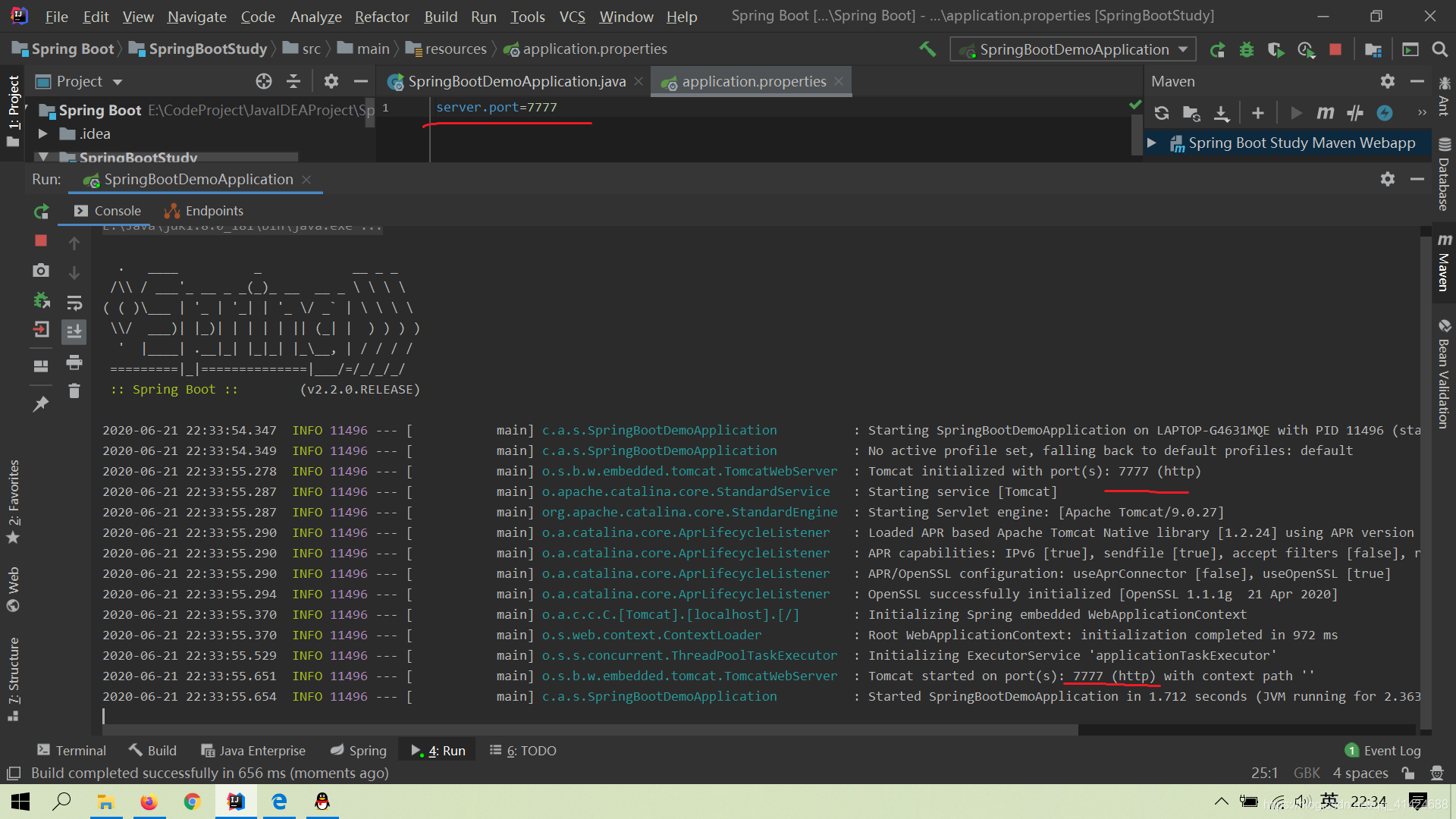Run SpringBootDemoApplication with green rerun arrow in toolbar

click(x=1217, y=49)
